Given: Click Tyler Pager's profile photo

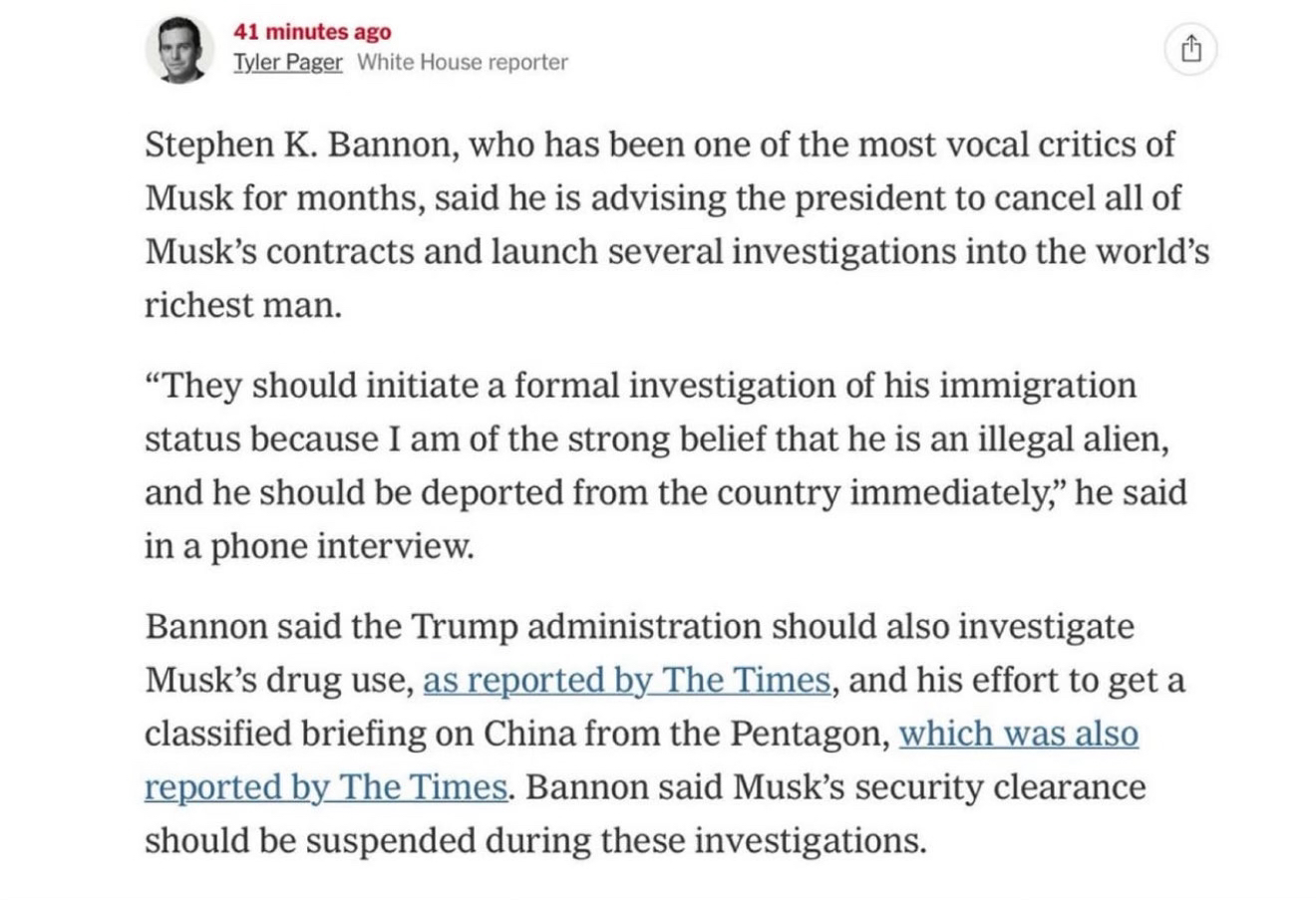Looking at the screenshot, I should click(x=180, y=49).
